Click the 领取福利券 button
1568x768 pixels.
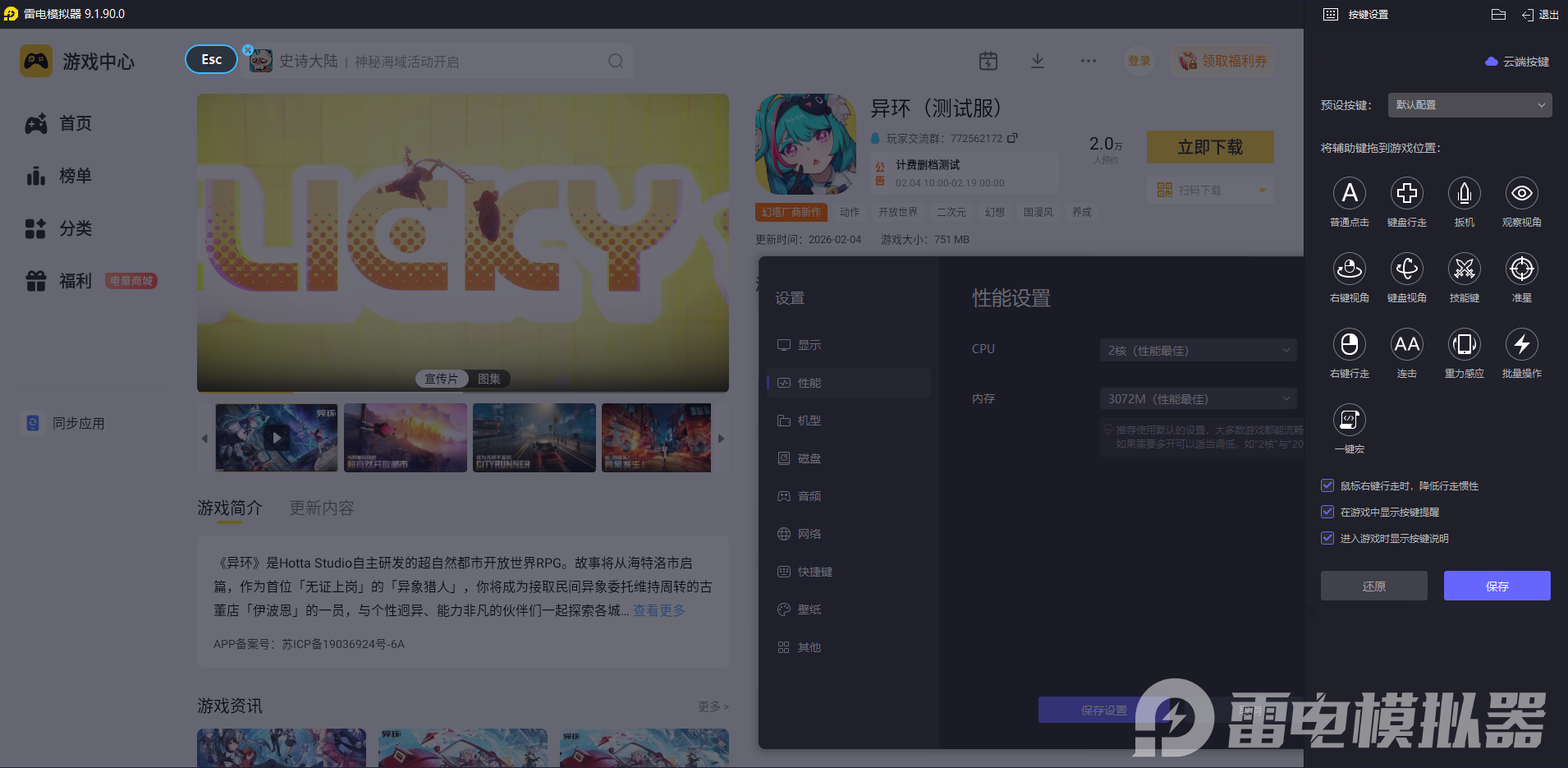[1223, 61]
